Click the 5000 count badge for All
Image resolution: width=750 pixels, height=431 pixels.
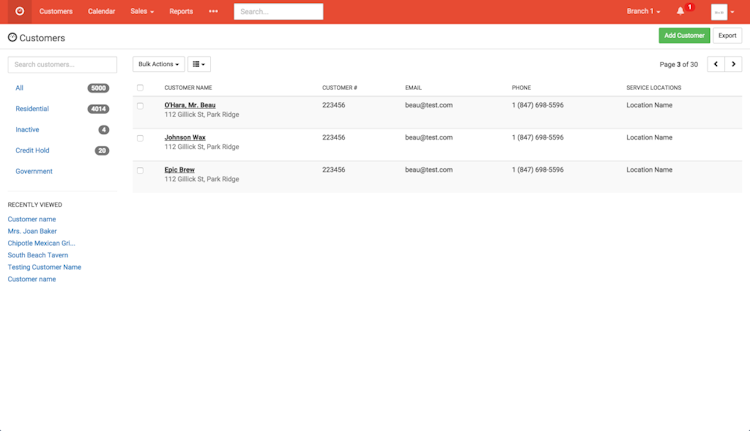click(99, 88)
